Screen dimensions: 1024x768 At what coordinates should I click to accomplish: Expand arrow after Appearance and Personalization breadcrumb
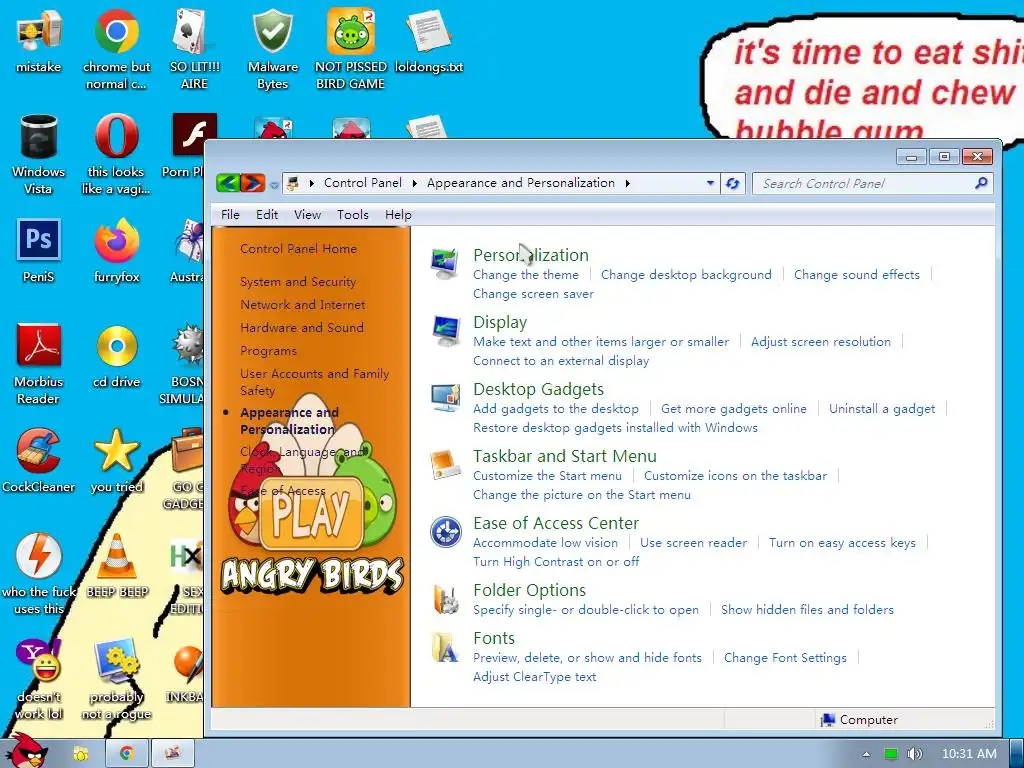pyautogui.click(x=627, y=184)
